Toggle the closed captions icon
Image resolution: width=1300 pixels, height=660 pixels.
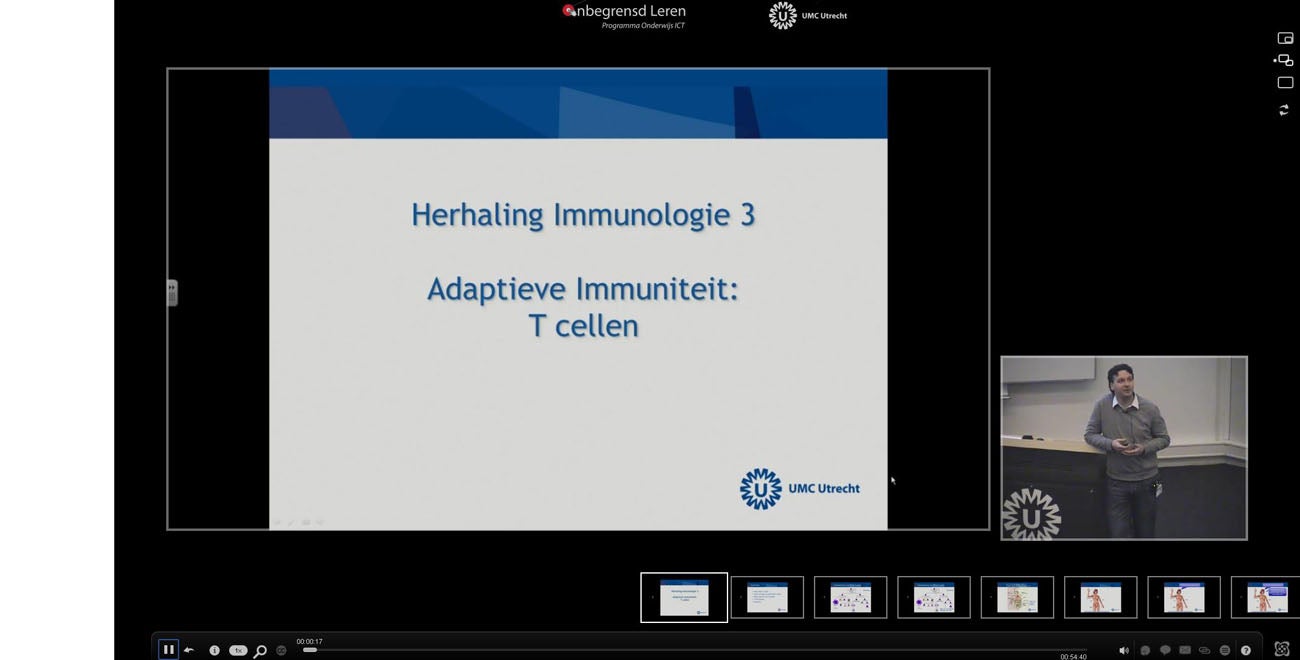281,650
